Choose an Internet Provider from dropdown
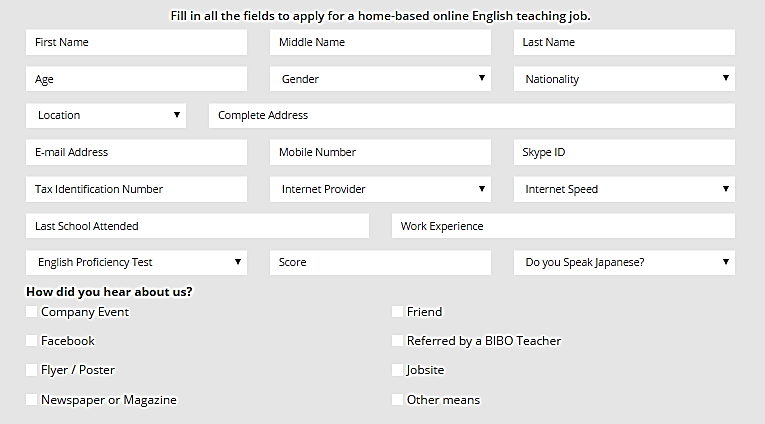Image resolution: width=765 pixels, height=424 pixels. [380, 189]
